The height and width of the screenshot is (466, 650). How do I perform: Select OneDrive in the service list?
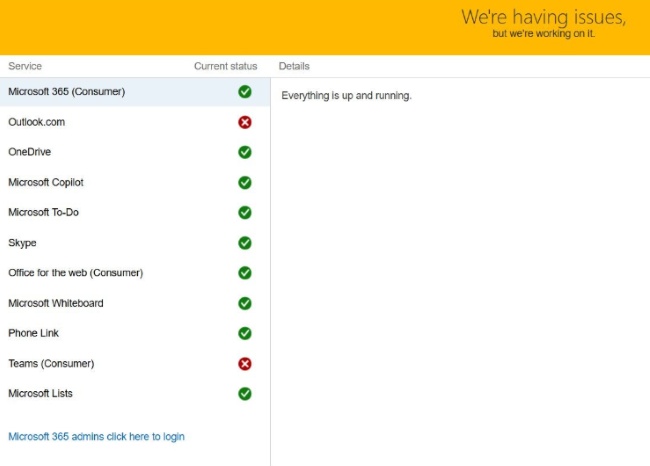point(30,152)
